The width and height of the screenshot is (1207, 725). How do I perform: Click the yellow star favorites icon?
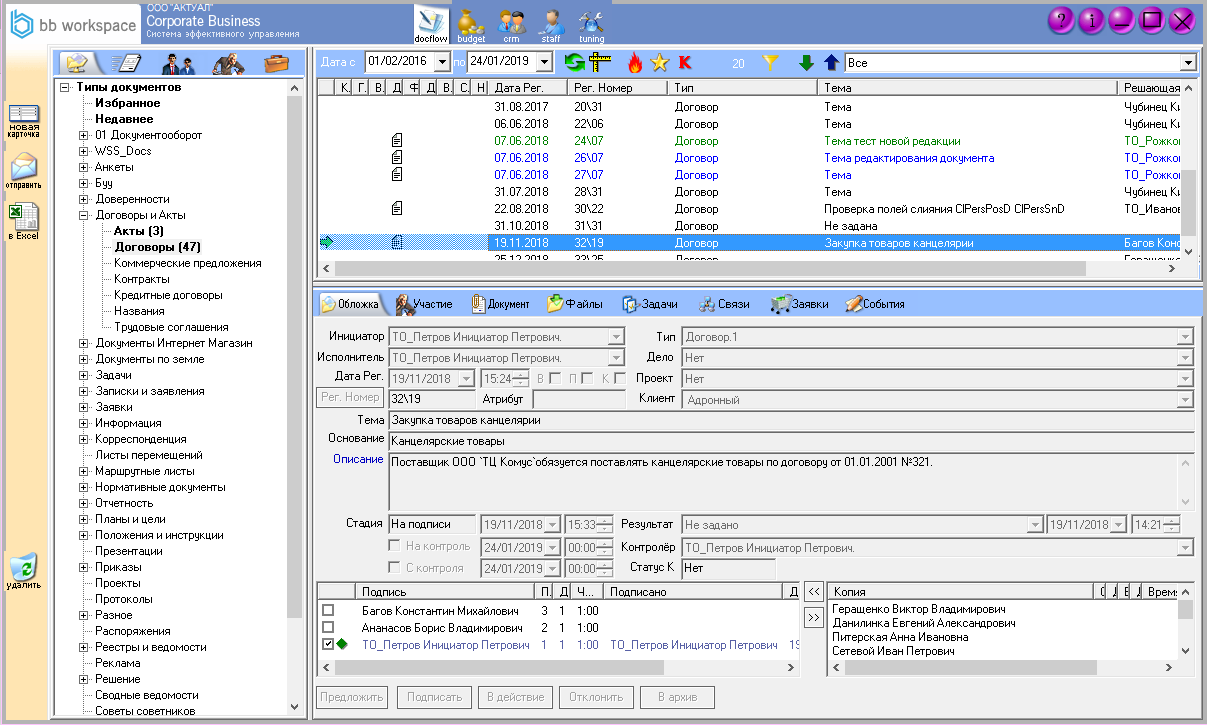point(659,63)
